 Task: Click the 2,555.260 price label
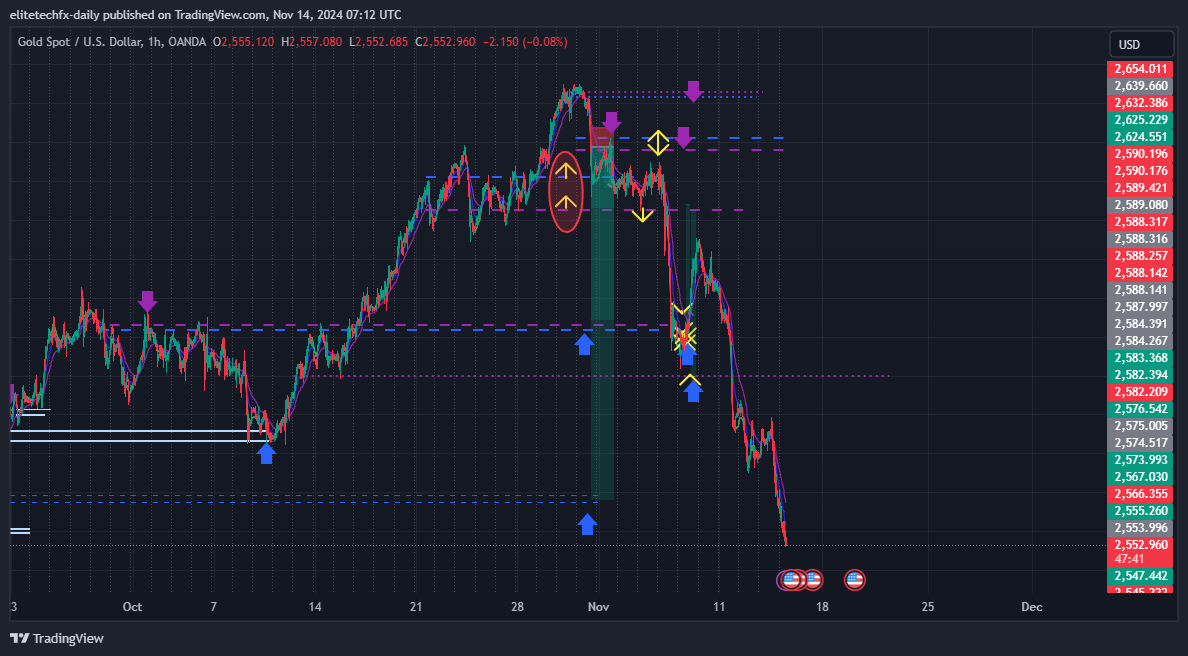click(x=1140, y=511)
